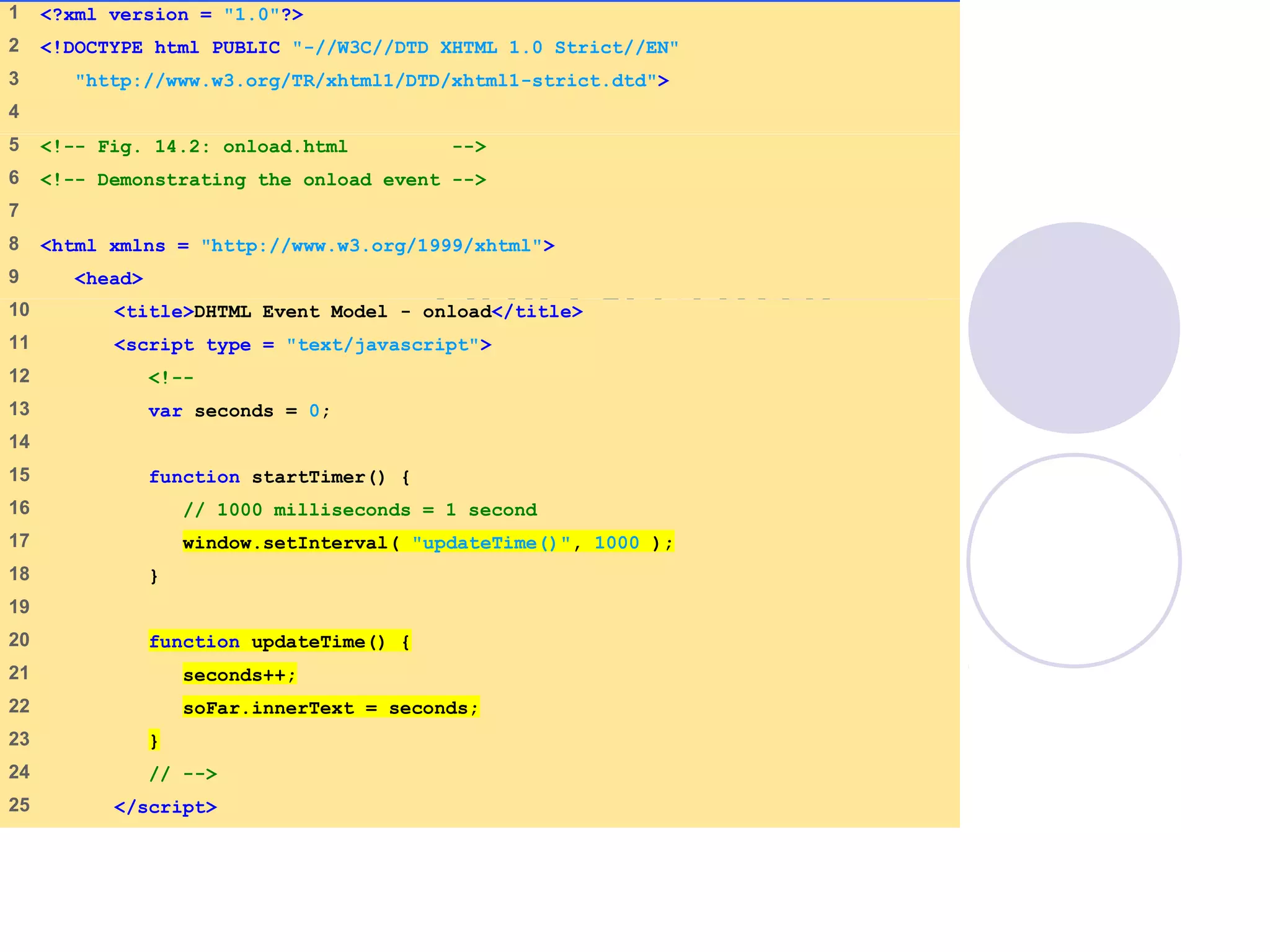Screen dimensions: 1270x952
Task: Click the soFar.innerText assignment line
Action: 331,708
